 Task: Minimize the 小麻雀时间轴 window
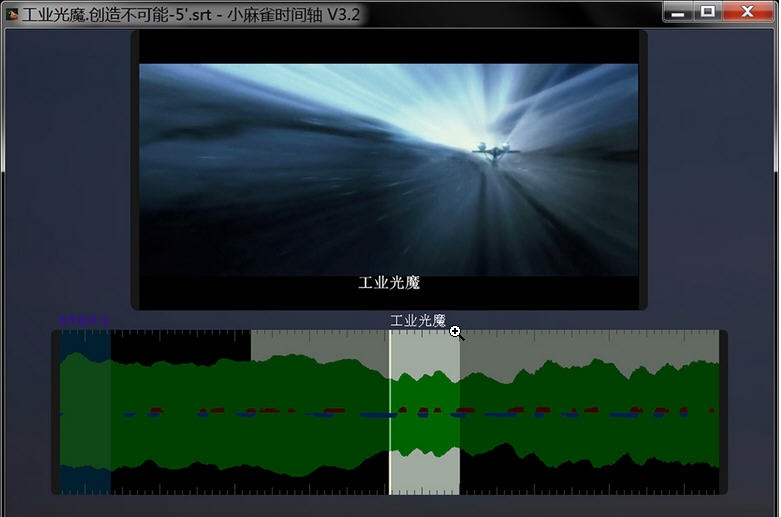tap(677, 12)
